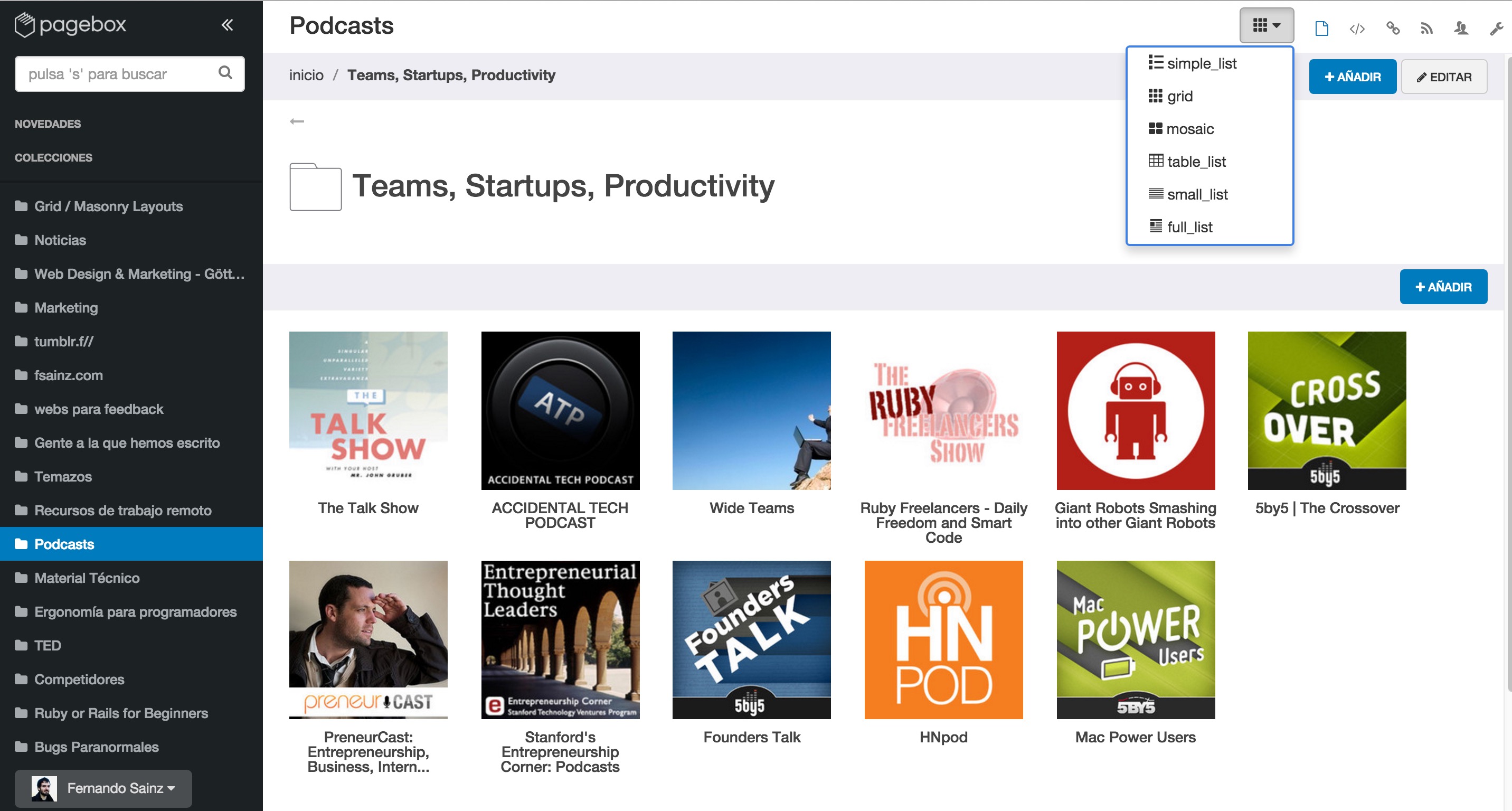Select full_list view option

pyautogui.click(x=1209, y=227)
